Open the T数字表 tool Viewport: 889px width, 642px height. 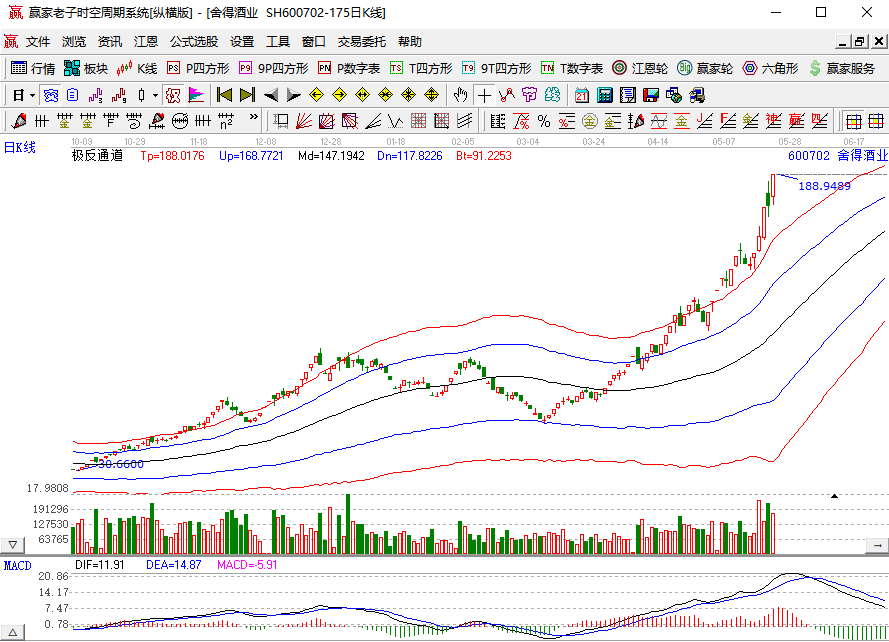572,69
